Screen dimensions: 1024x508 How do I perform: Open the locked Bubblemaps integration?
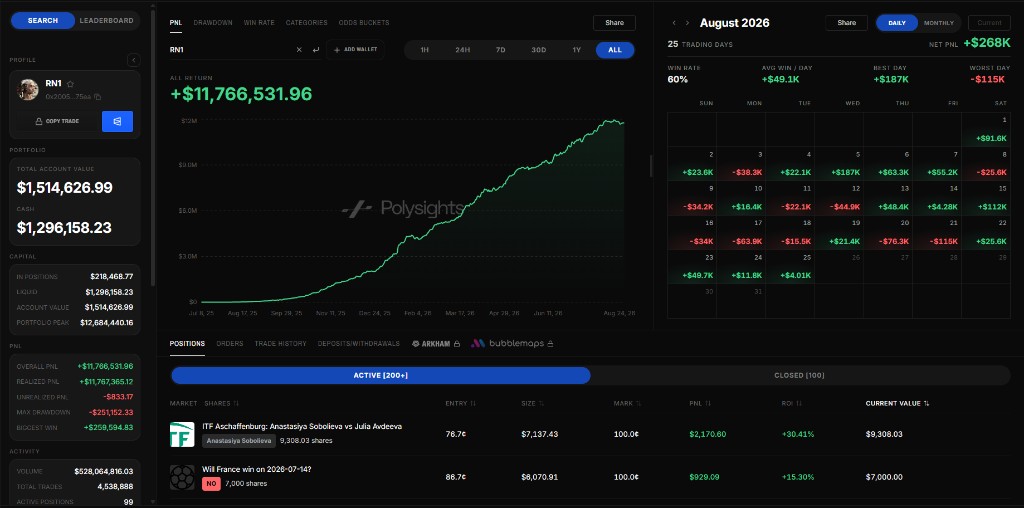click(513, 343)
